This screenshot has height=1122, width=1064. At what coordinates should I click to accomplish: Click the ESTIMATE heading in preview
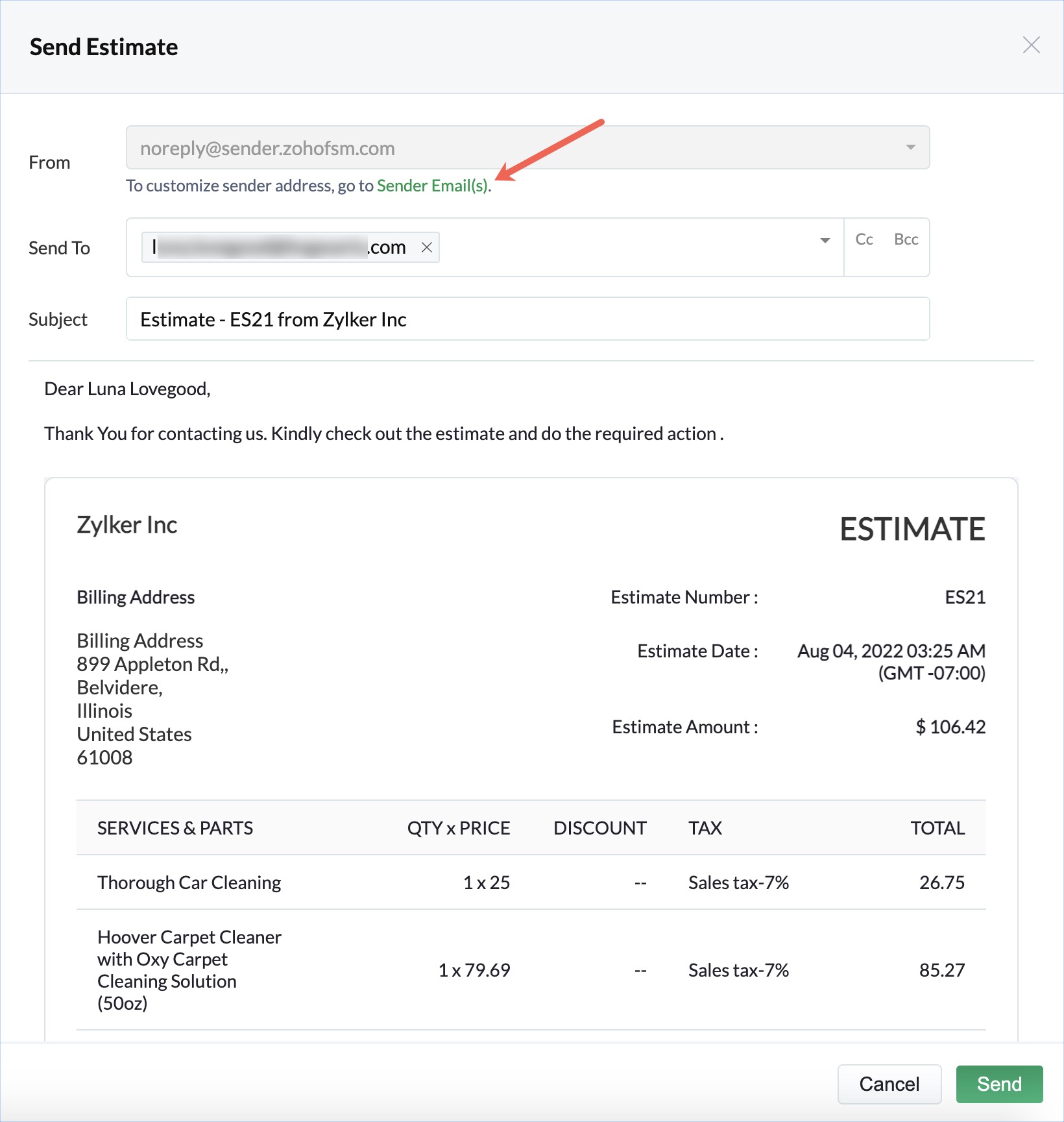tap(912, 530)
